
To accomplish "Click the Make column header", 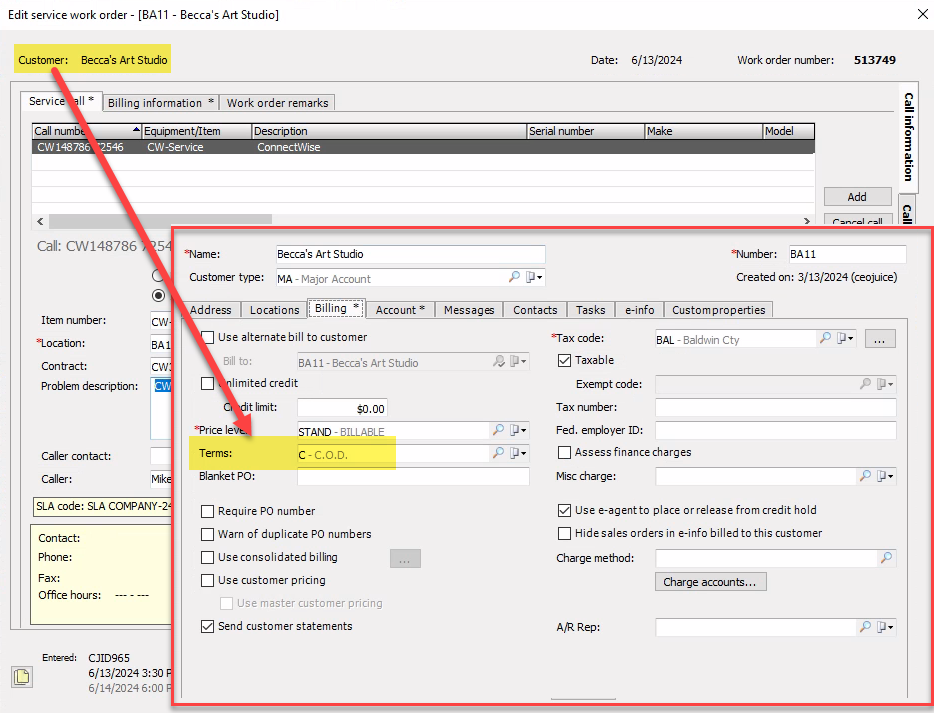I will pos(703,131).
